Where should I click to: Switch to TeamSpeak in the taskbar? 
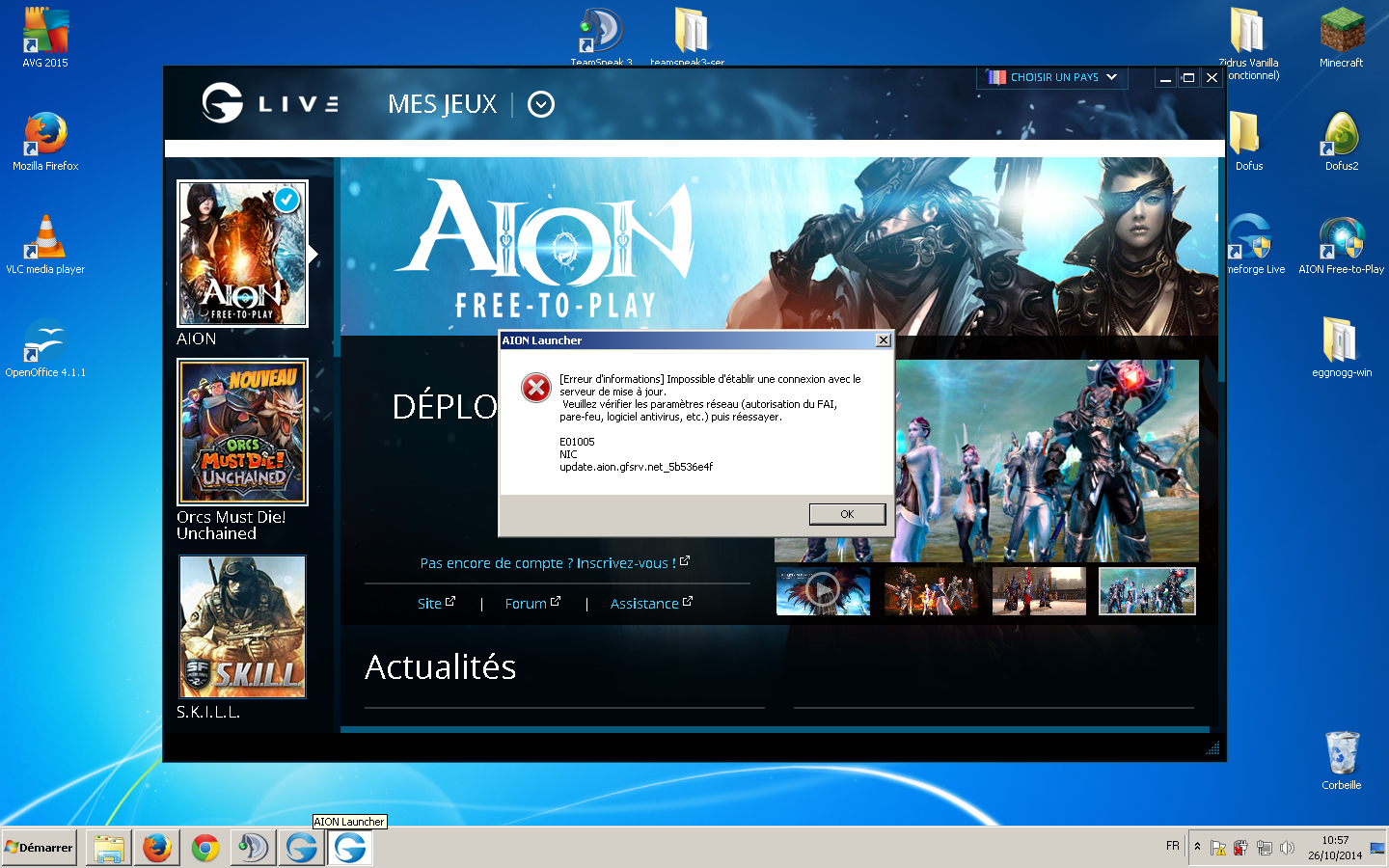tap(254, 848)
